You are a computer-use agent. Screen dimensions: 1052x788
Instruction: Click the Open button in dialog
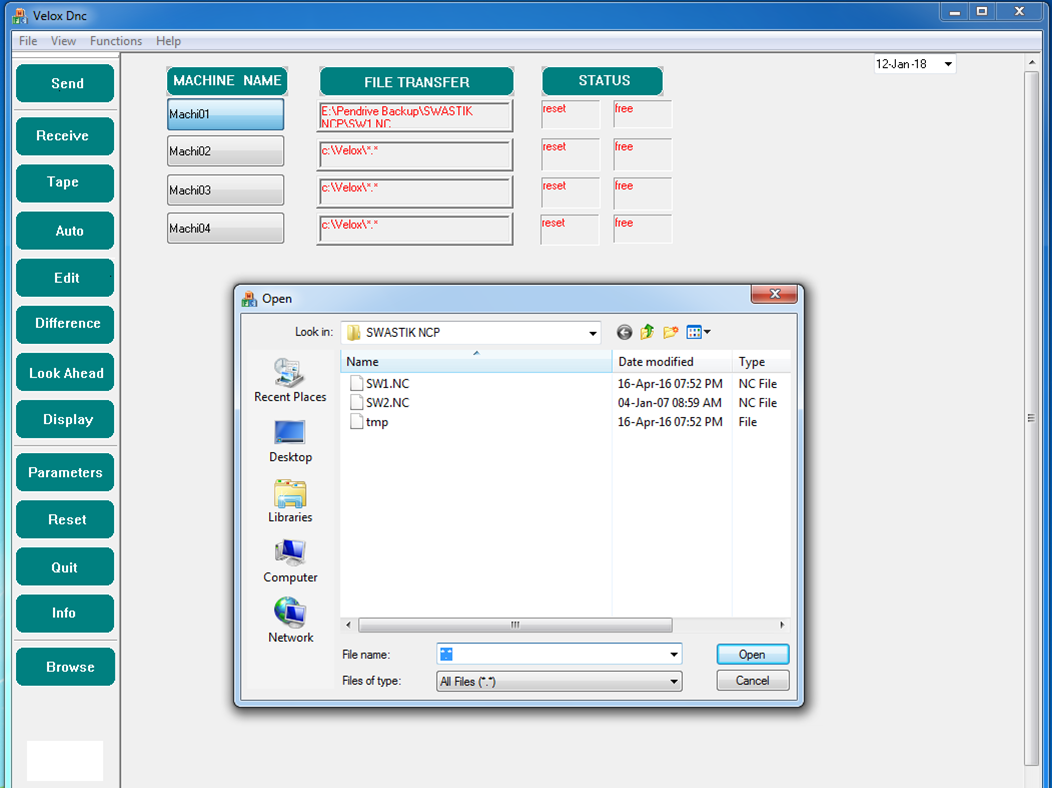coord(752,655)
